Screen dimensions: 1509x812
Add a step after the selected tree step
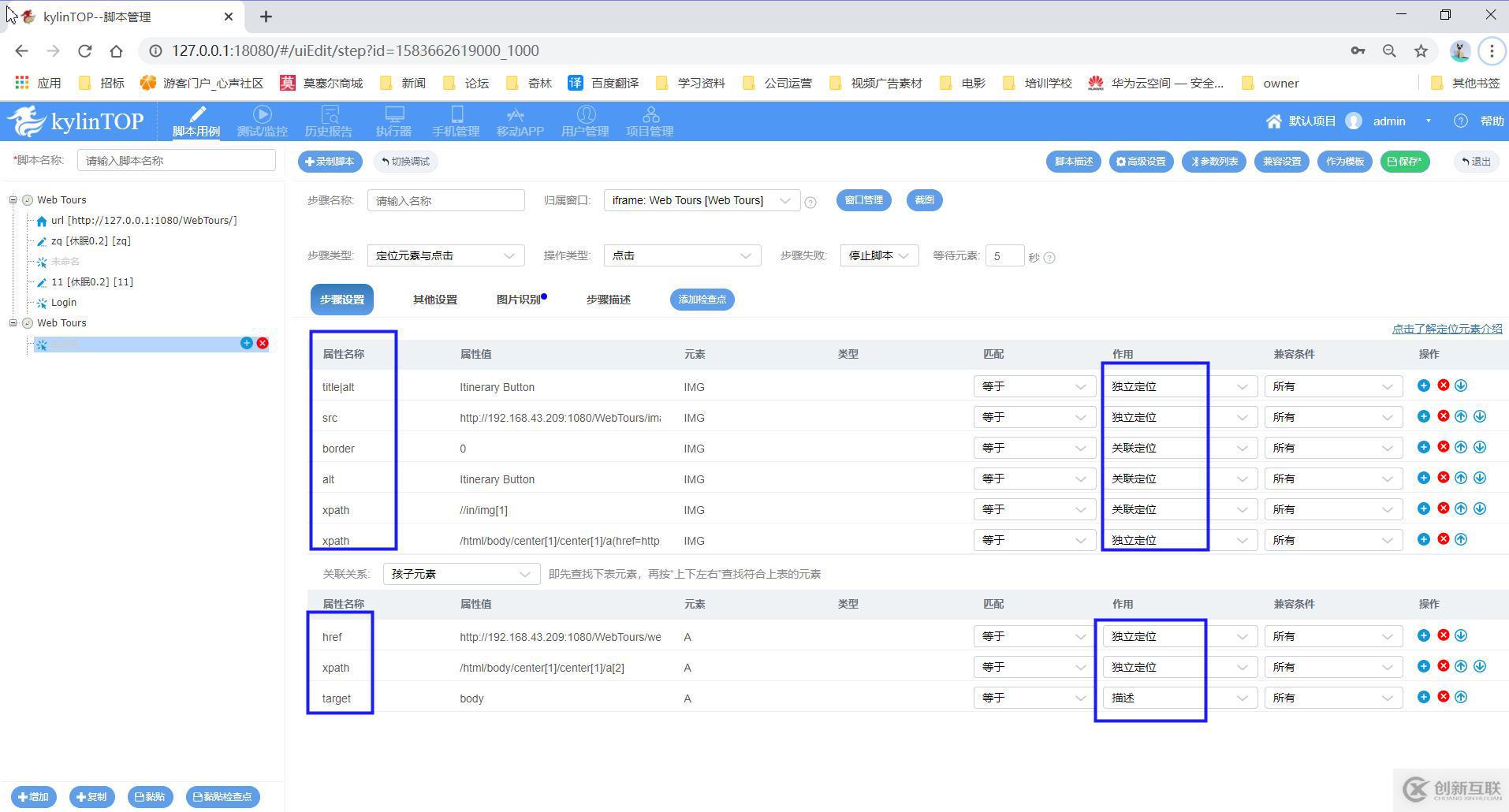tap(247, 343)
